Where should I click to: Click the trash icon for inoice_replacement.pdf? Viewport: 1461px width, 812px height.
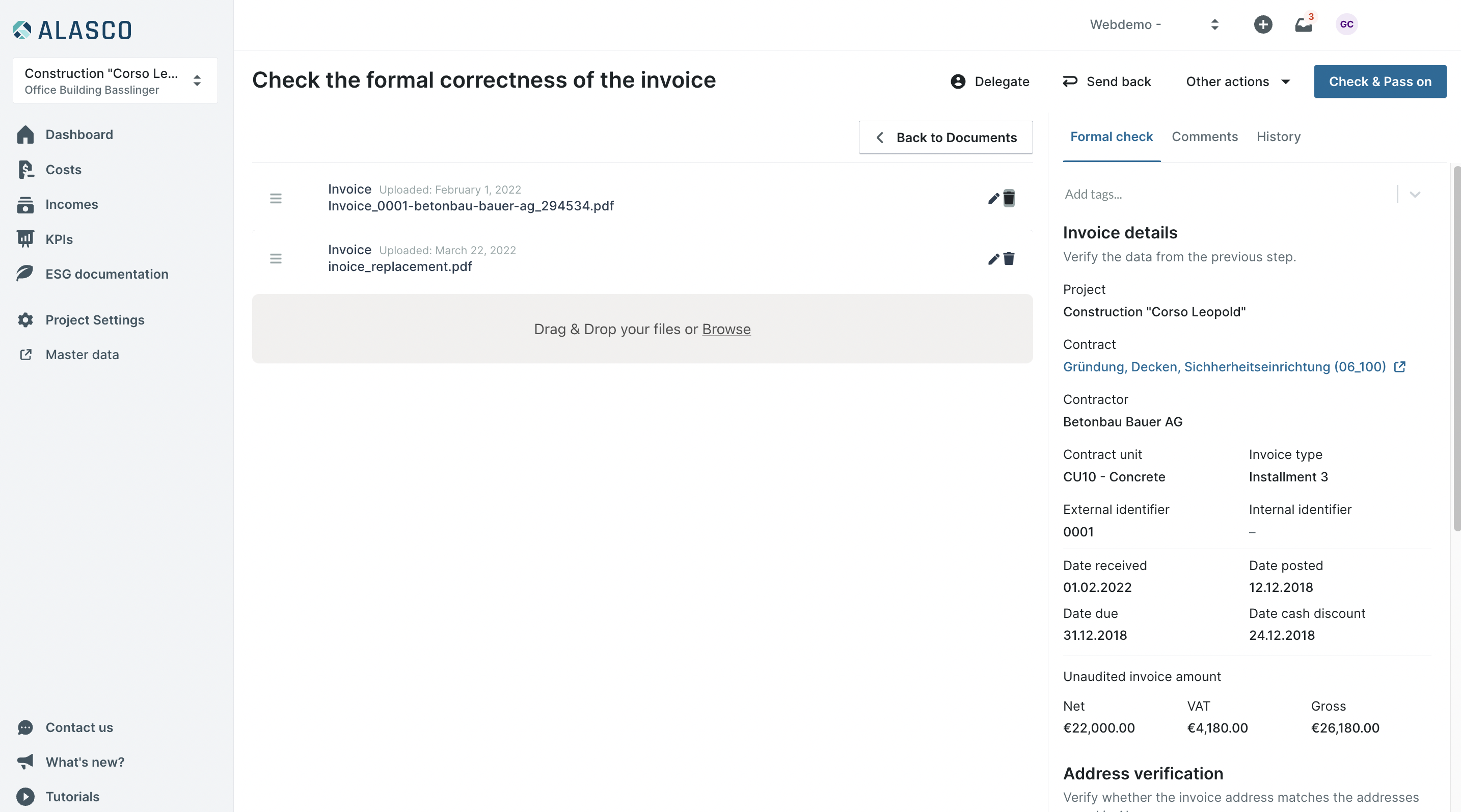pos(1009,259)
